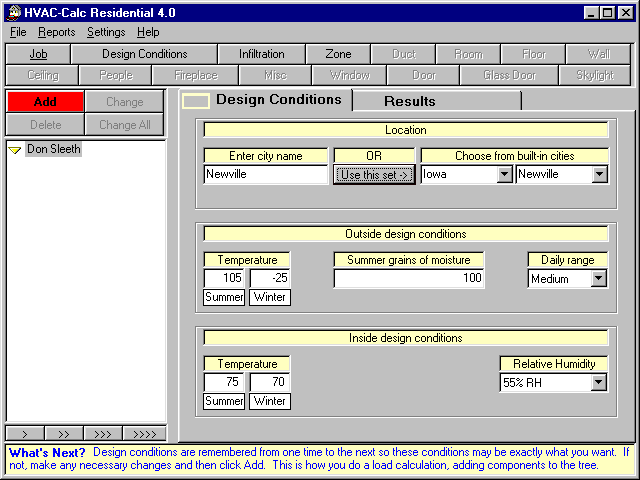The width and height of the screenshot is (640, 480).
Task: Open the Help menu
Action: click(148, 32)
